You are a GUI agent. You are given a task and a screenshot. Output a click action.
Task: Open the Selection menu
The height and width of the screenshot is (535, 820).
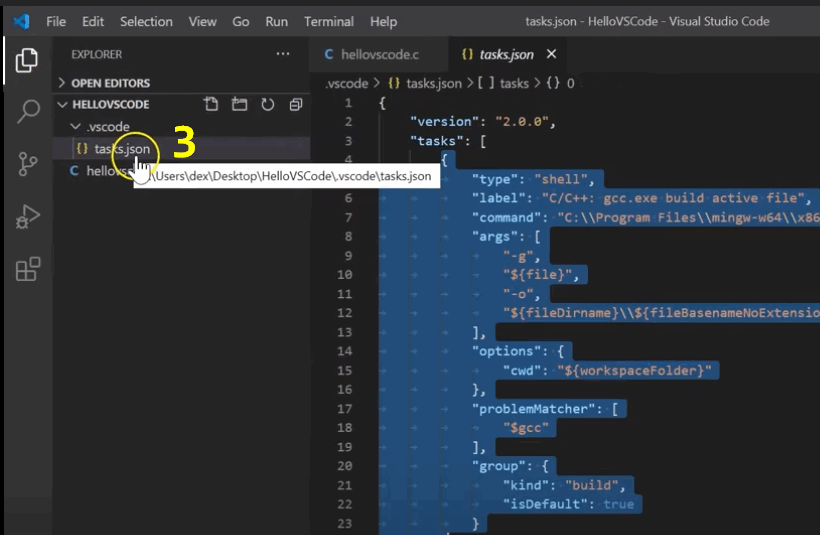tap(146, 21)
